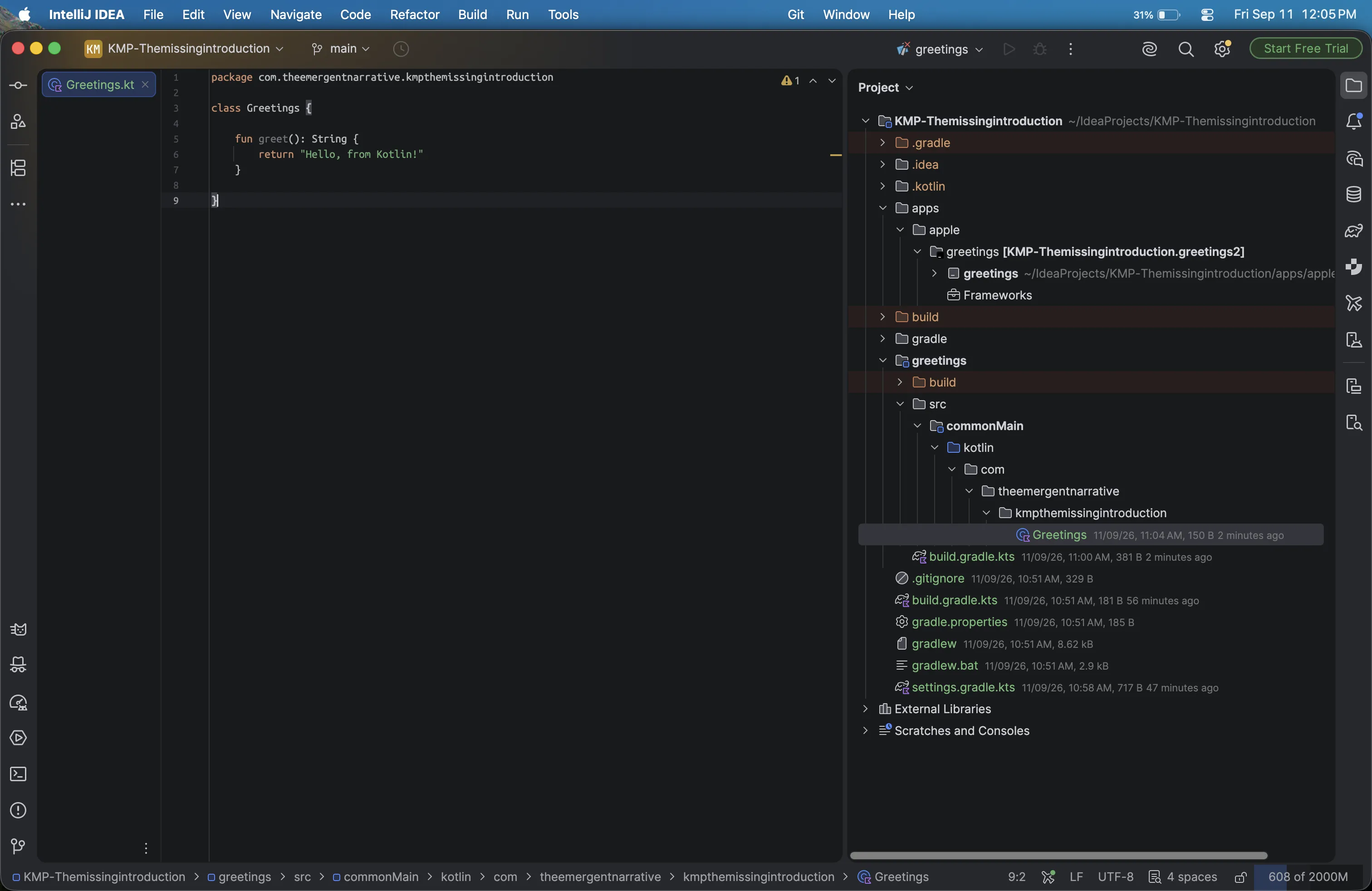Open the Terminal tool window
Image resolution: width=1372 pixels, height=891 pixels.
[x=19, y=774]
